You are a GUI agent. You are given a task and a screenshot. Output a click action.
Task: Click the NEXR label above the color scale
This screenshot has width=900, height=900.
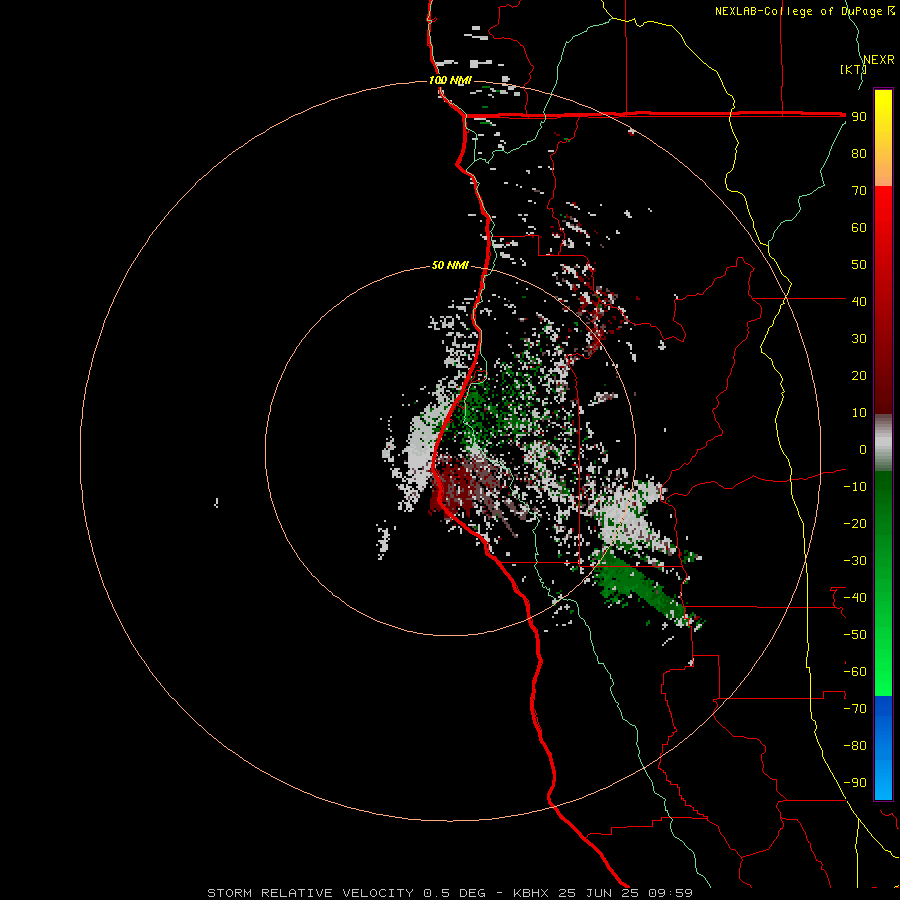tap(879, 60)
